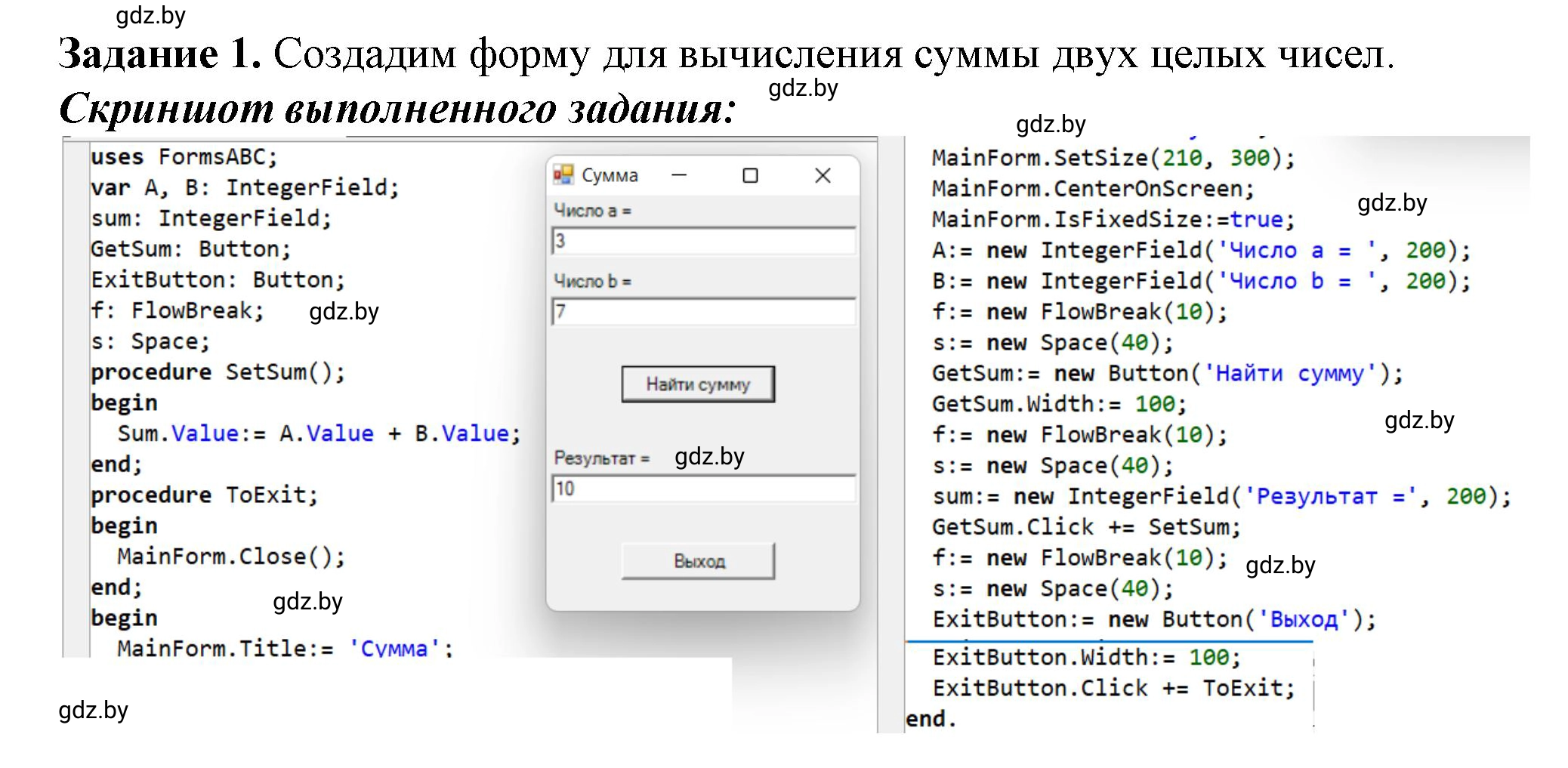Screen dimensions: 1568x768
Task: Click the line 'GetSum.Width:= 100;'
Action: tap(1059, 404)
